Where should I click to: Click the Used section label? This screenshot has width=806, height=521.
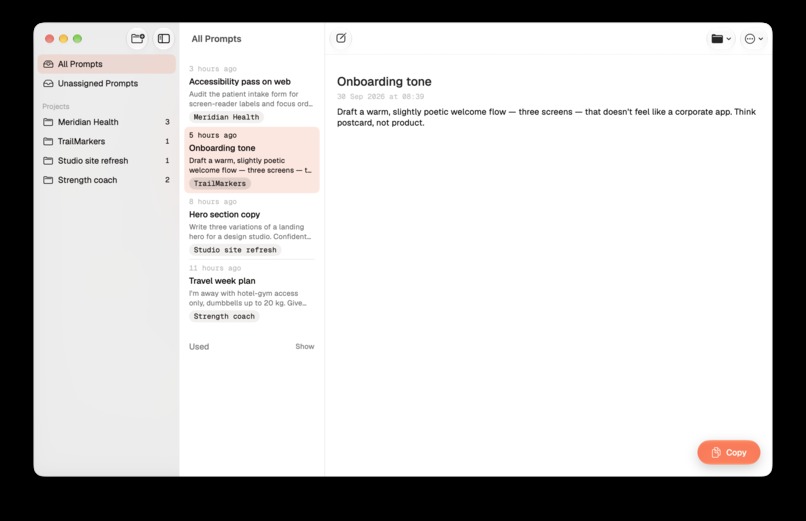(x=199, y=347)
